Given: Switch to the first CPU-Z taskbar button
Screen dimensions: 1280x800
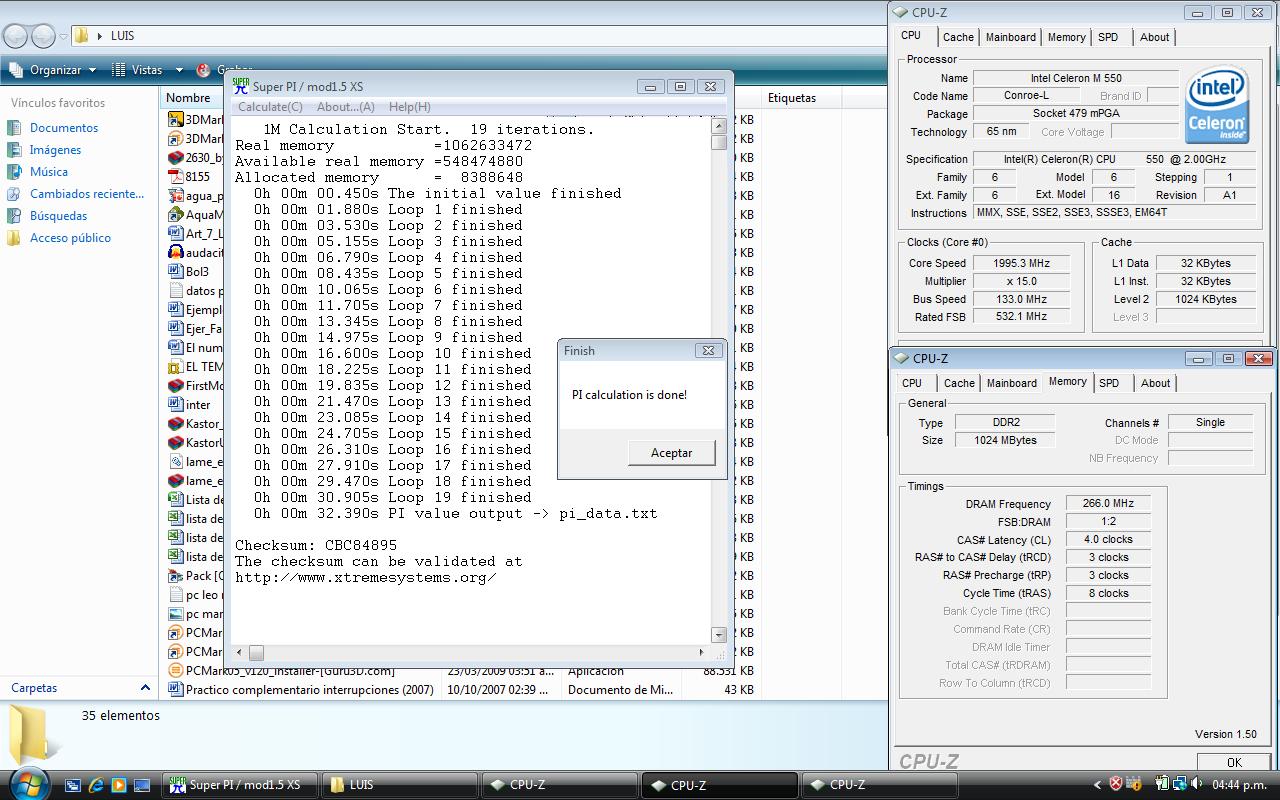Looking at the screenshot, I should tap(560, 785).
